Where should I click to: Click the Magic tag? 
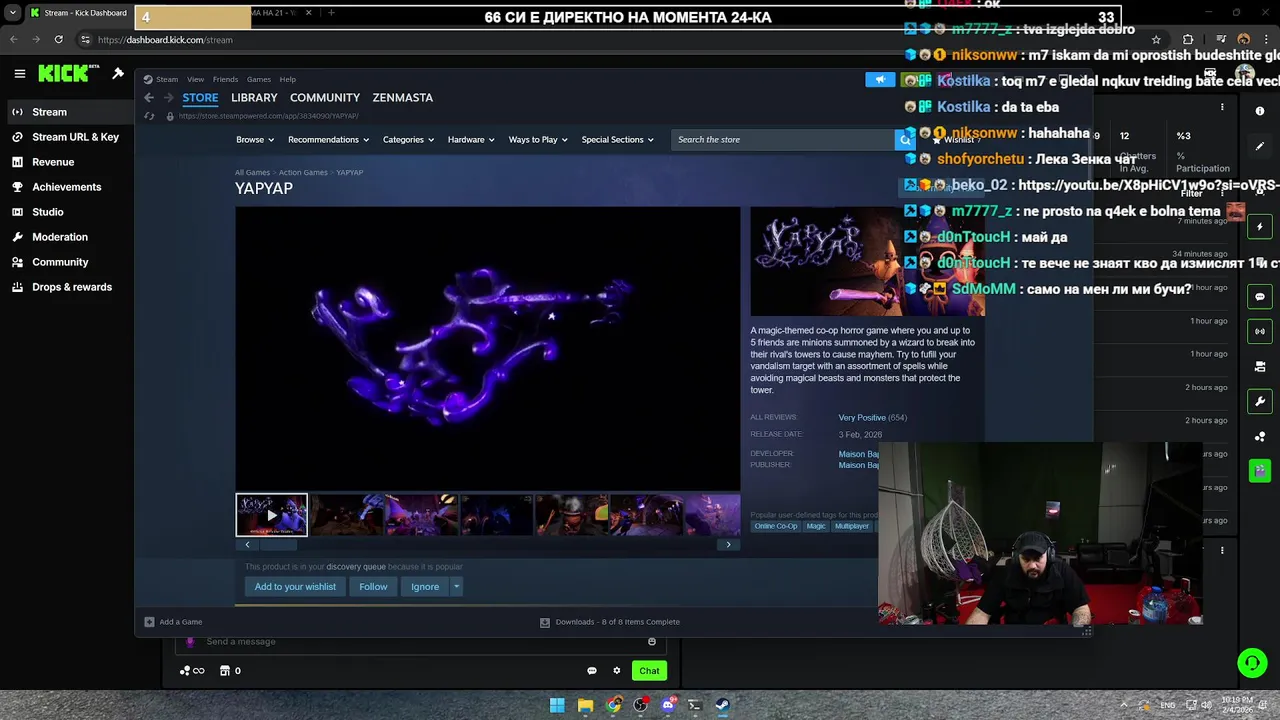pos(816,526)
